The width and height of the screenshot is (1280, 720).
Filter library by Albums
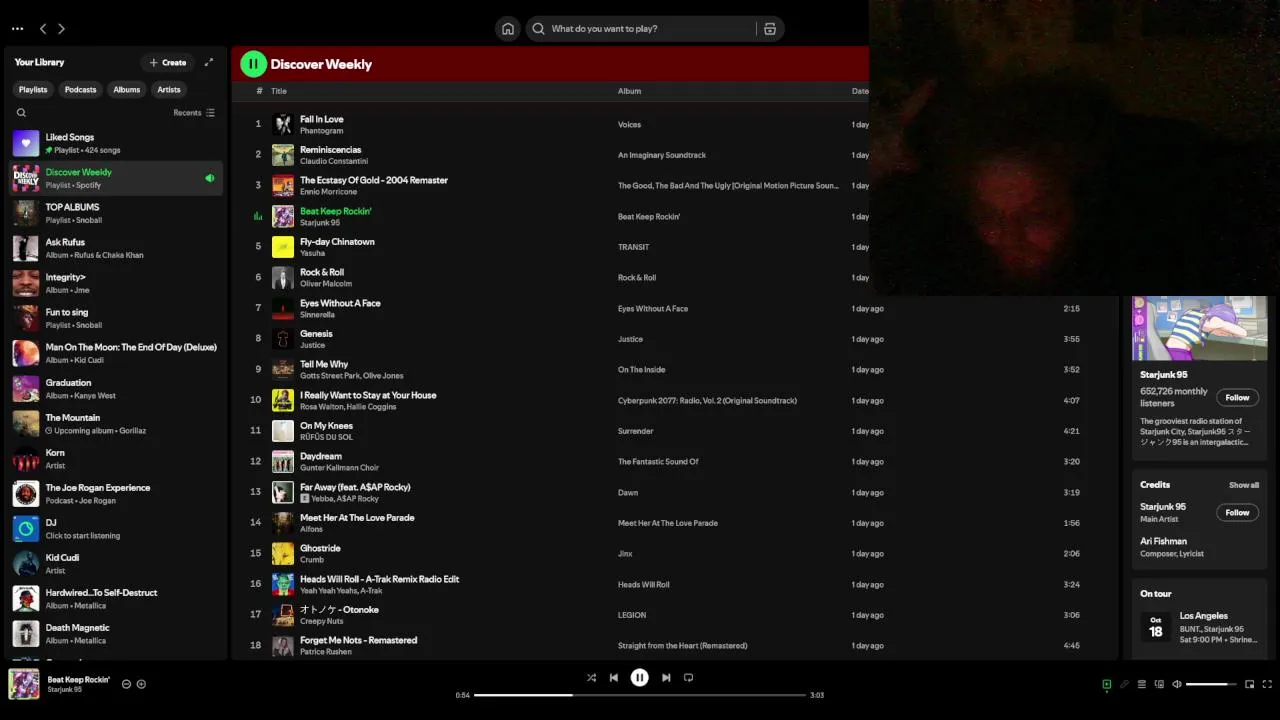coord(127,89)
